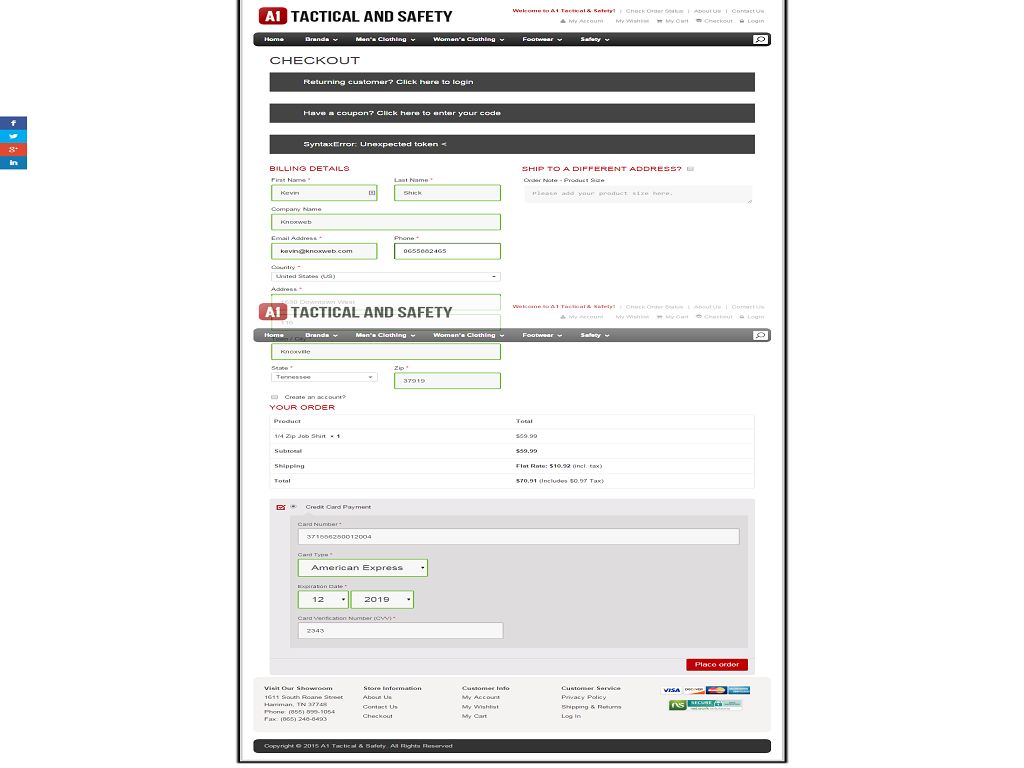The image size is (1024, 768).
Task: Open the Country dropdown
Action: pyautogui.click(x=385, y=276)
